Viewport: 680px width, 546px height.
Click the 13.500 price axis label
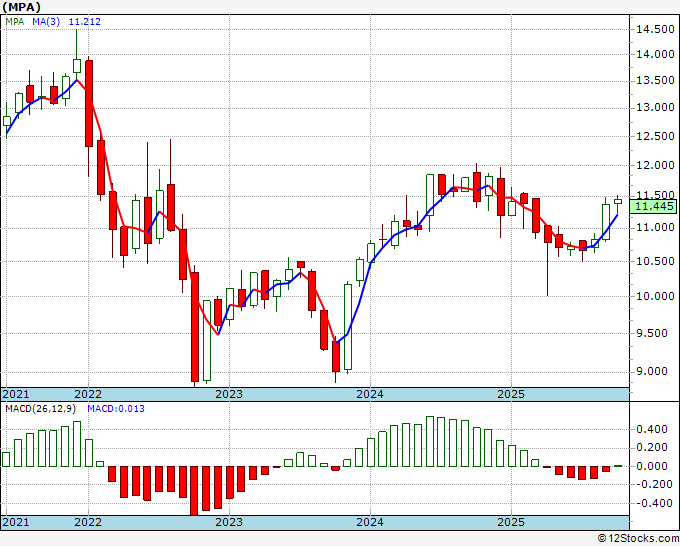pos(655,80)
